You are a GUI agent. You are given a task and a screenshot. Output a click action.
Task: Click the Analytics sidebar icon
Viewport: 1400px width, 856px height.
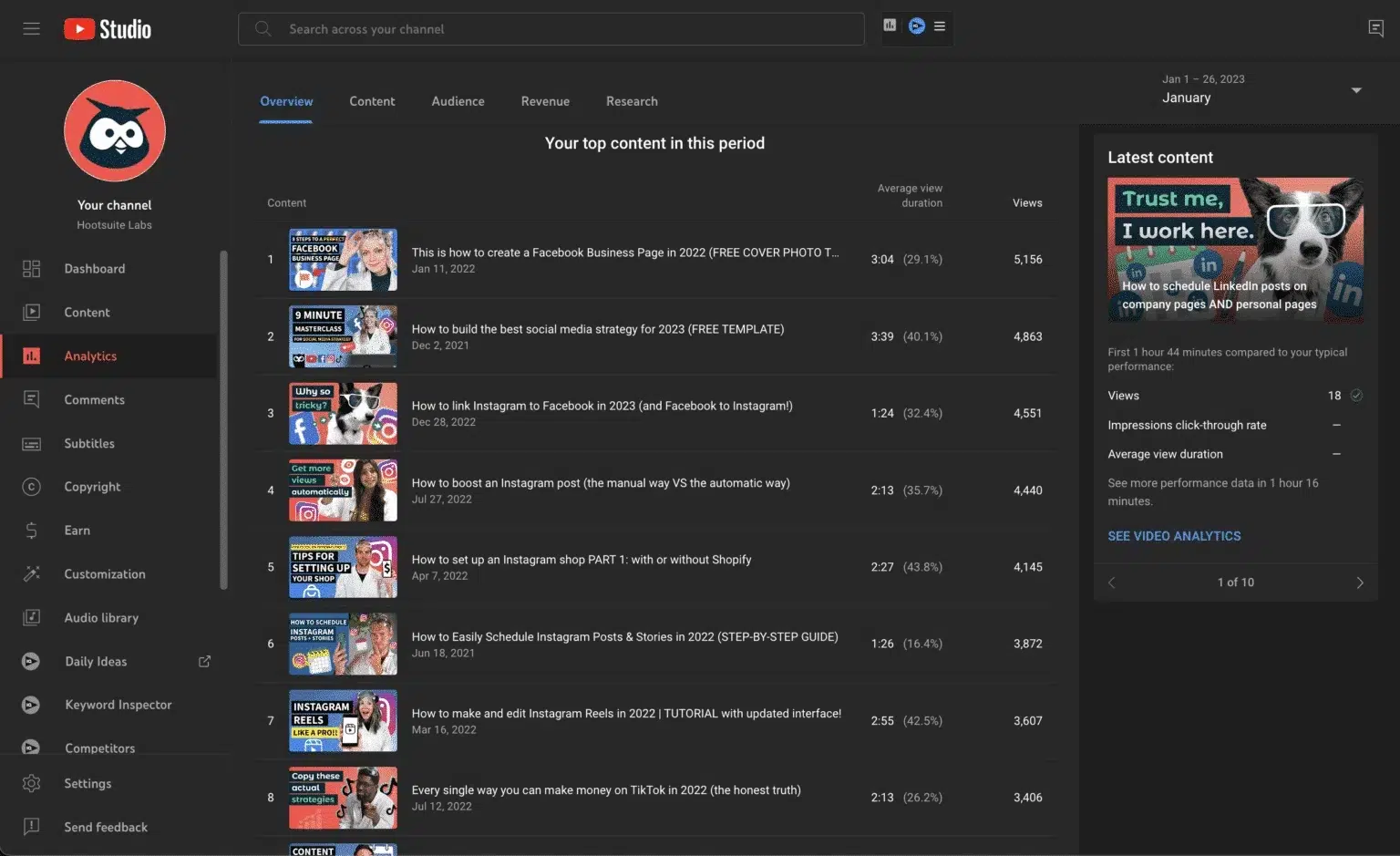point(31,356)
